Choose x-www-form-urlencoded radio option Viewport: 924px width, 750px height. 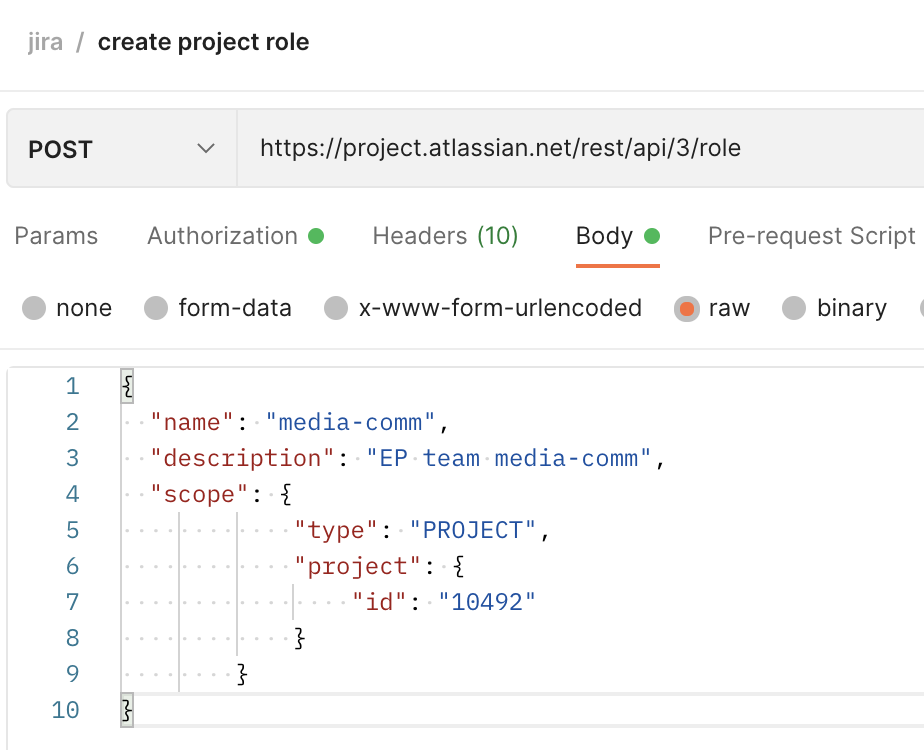pos(336,308)
